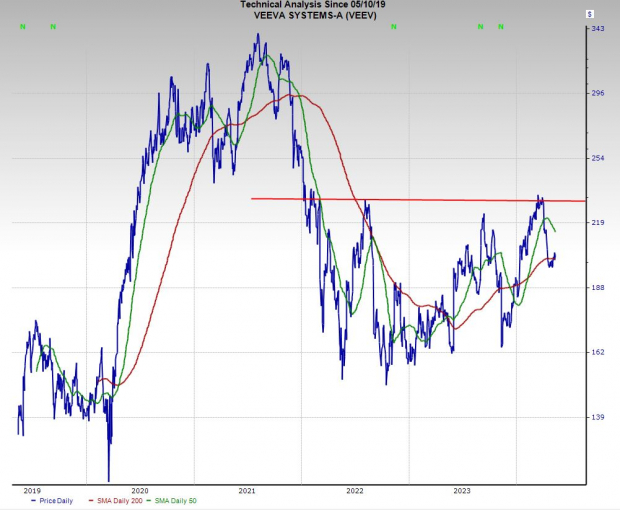This screenshot has width=620, height=510.
Task: Click the 219 price axis label
Action: (597, 222)
